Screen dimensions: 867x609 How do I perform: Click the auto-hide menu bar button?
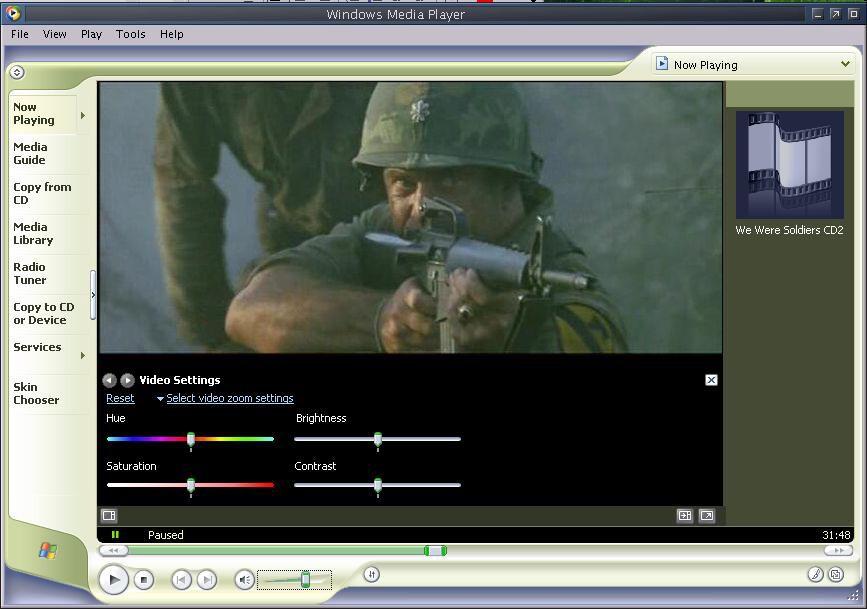point(17,72)
